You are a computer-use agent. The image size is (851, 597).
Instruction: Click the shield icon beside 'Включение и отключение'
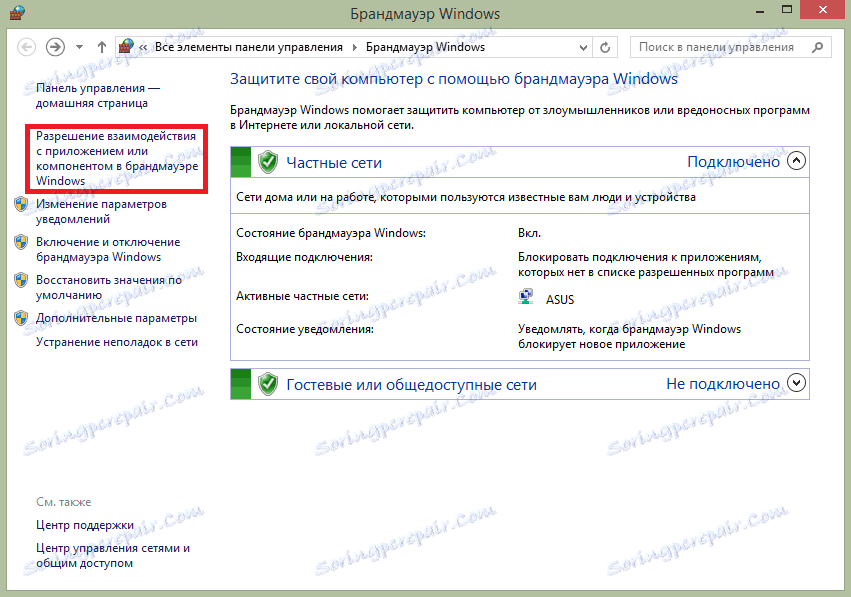point(21,242)
